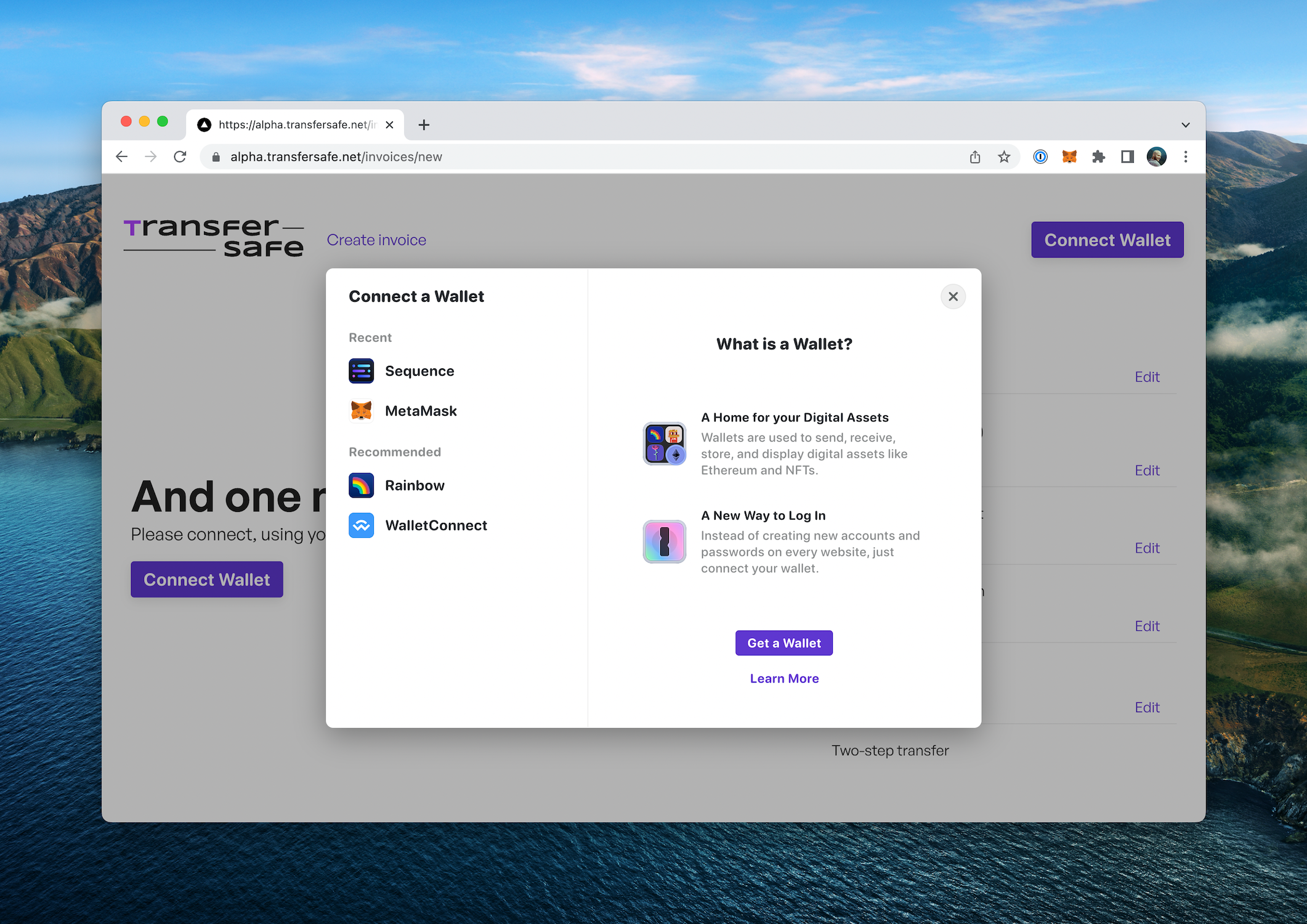
Task: Open the Chrome extensions puzzle icon
Action: [1098, 157]
